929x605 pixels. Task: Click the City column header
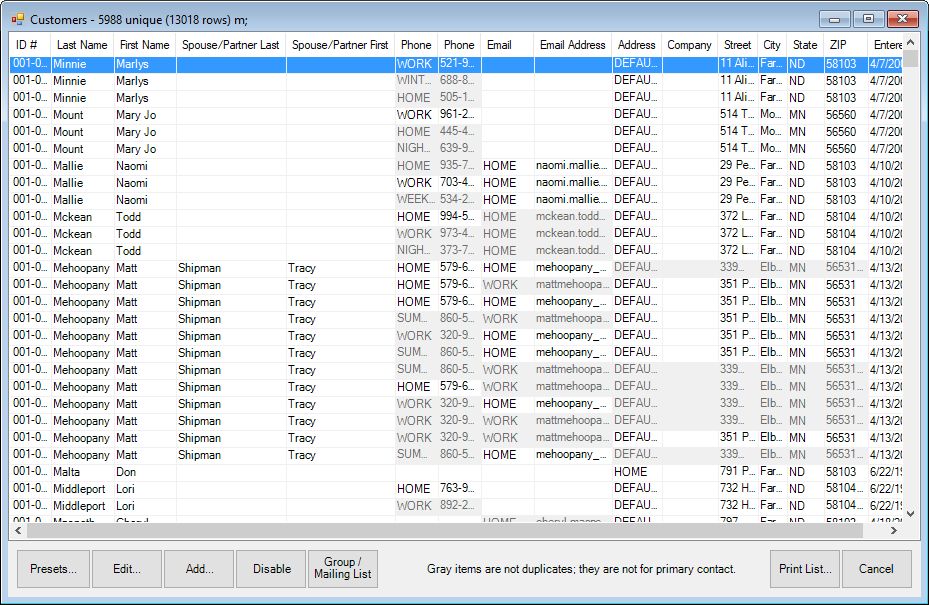(x=772, y=45)
